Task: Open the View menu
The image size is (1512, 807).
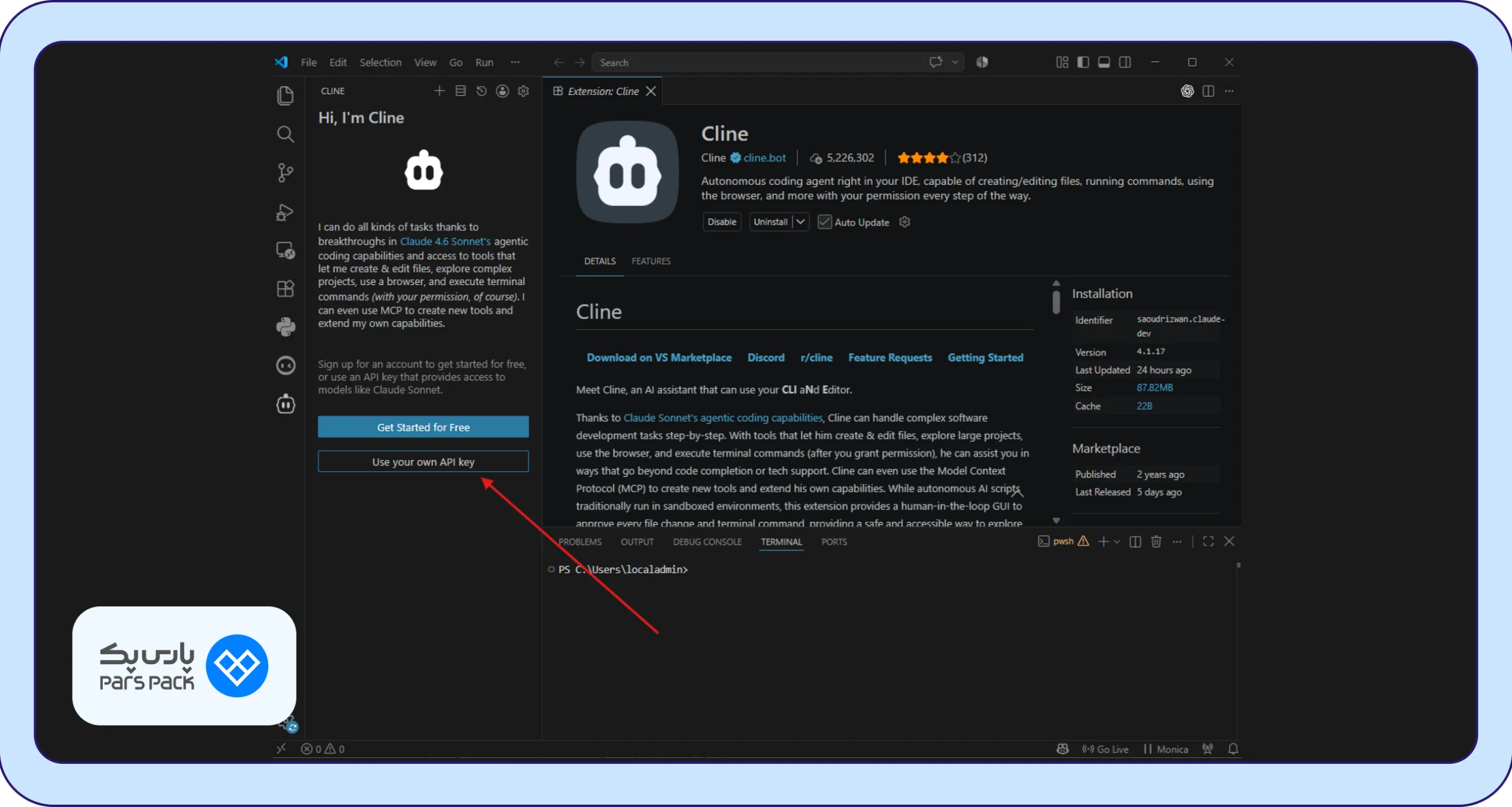Action: (425, 63)
